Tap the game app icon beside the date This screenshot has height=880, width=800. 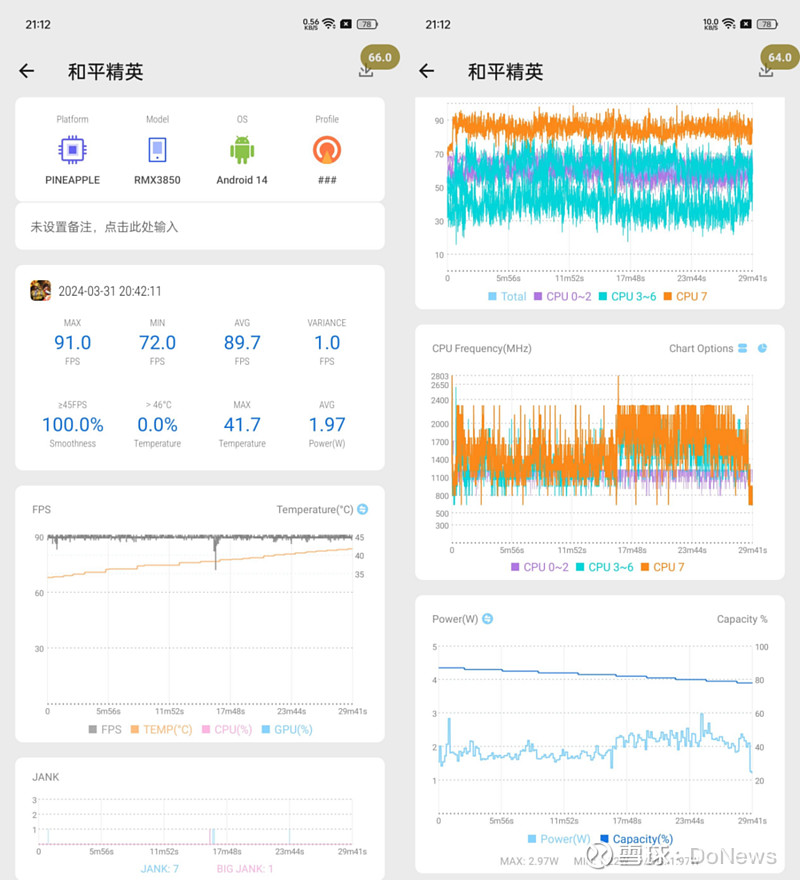[40, 291]
